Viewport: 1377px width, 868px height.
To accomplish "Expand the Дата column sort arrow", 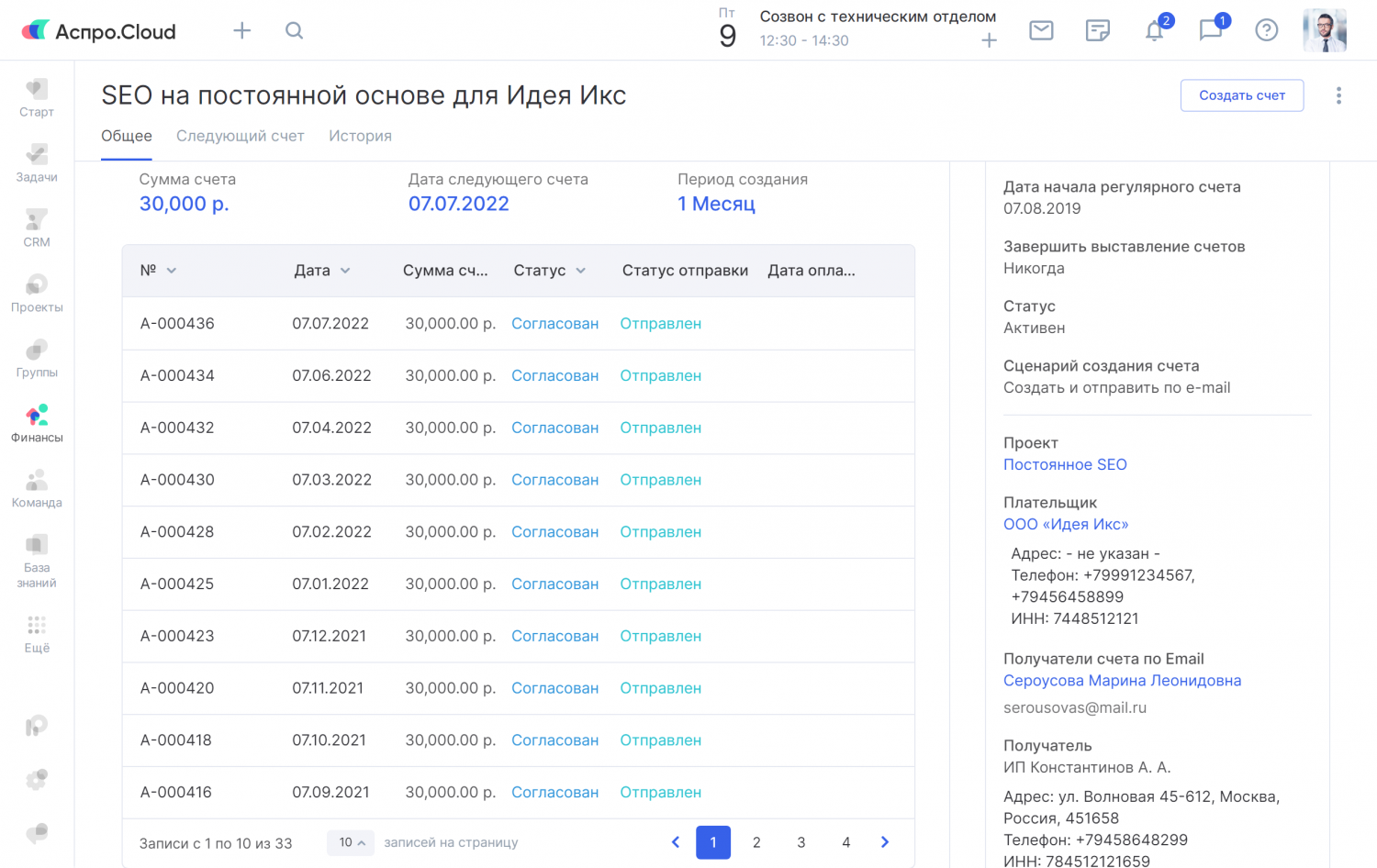I will point(345,271).
